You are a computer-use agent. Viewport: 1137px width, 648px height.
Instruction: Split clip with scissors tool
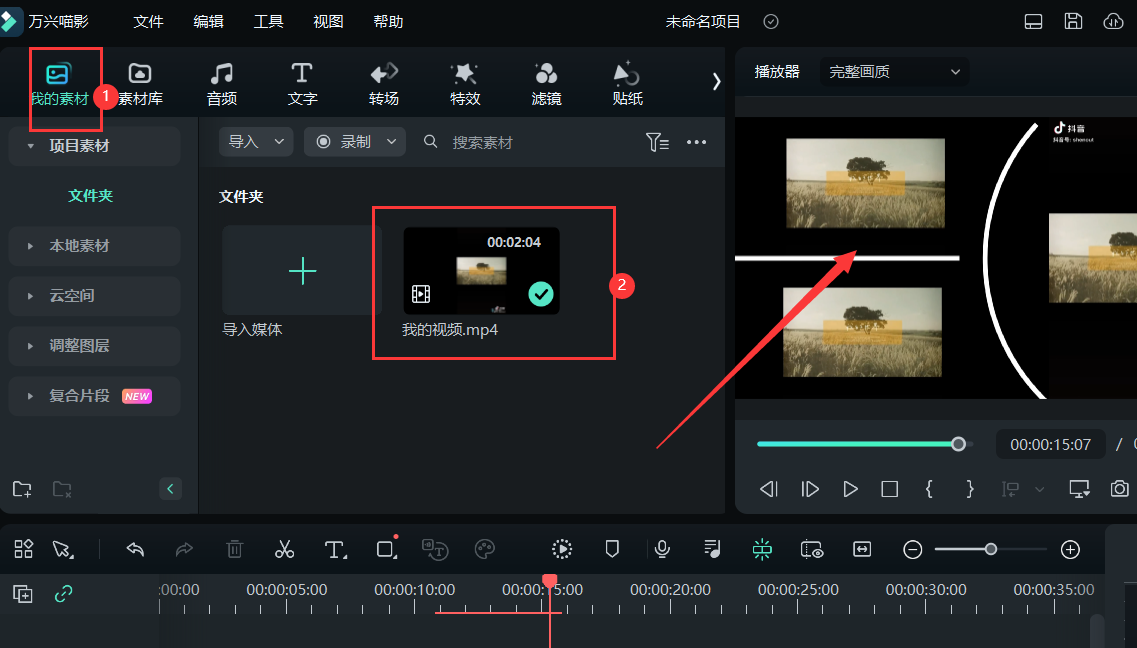pyautogui.click(x=284, y=549)
